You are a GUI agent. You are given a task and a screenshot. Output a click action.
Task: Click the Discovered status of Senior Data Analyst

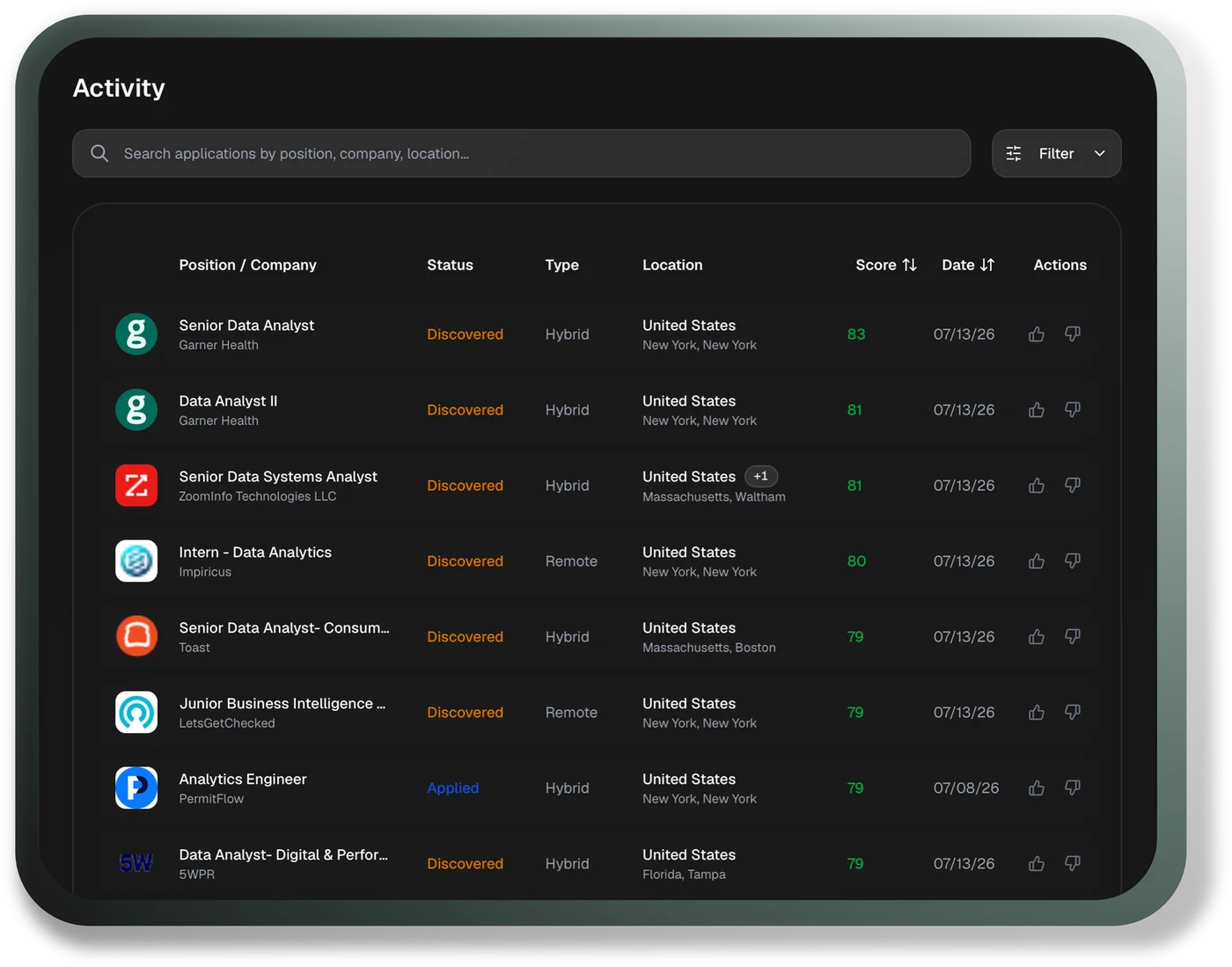click(466, 334)
